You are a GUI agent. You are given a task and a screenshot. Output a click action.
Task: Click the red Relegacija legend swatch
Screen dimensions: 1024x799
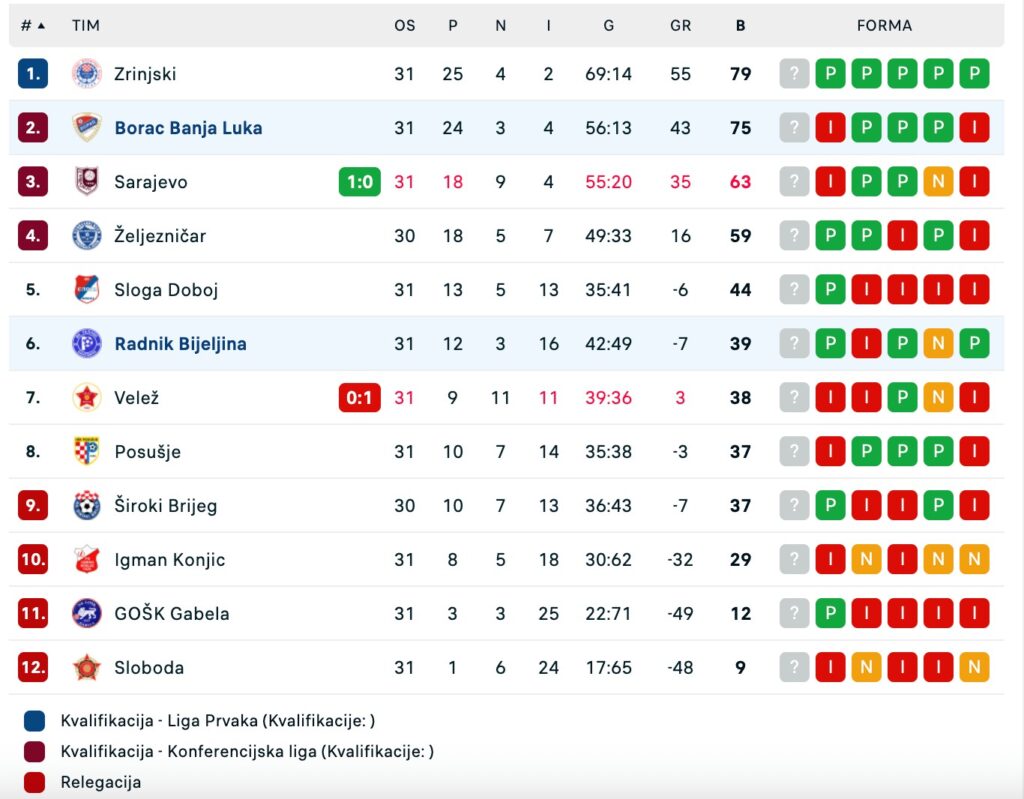(x=35, y=782)
